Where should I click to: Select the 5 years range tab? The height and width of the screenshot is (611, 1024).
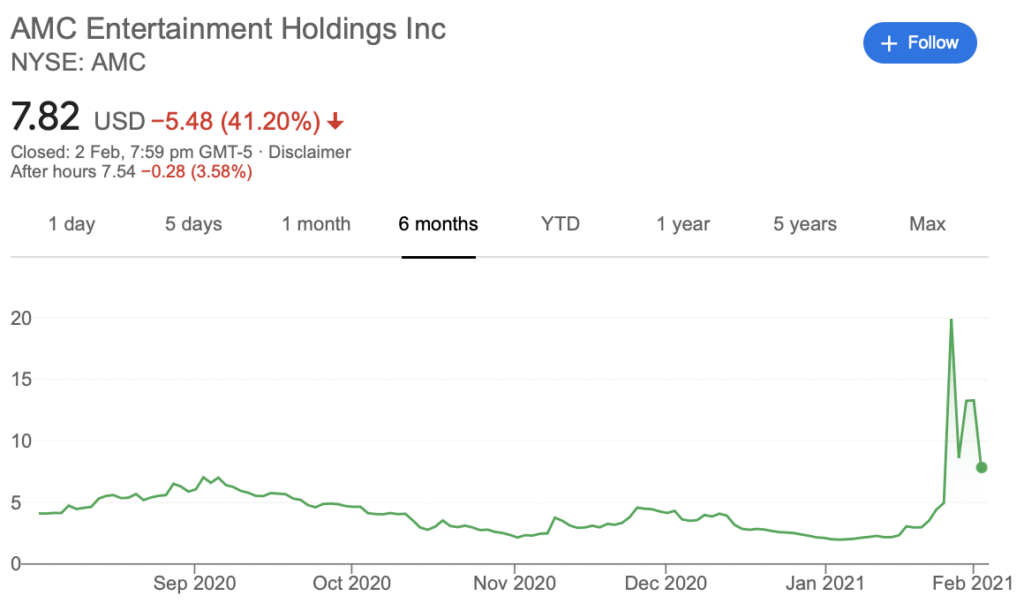click(805, 224)
